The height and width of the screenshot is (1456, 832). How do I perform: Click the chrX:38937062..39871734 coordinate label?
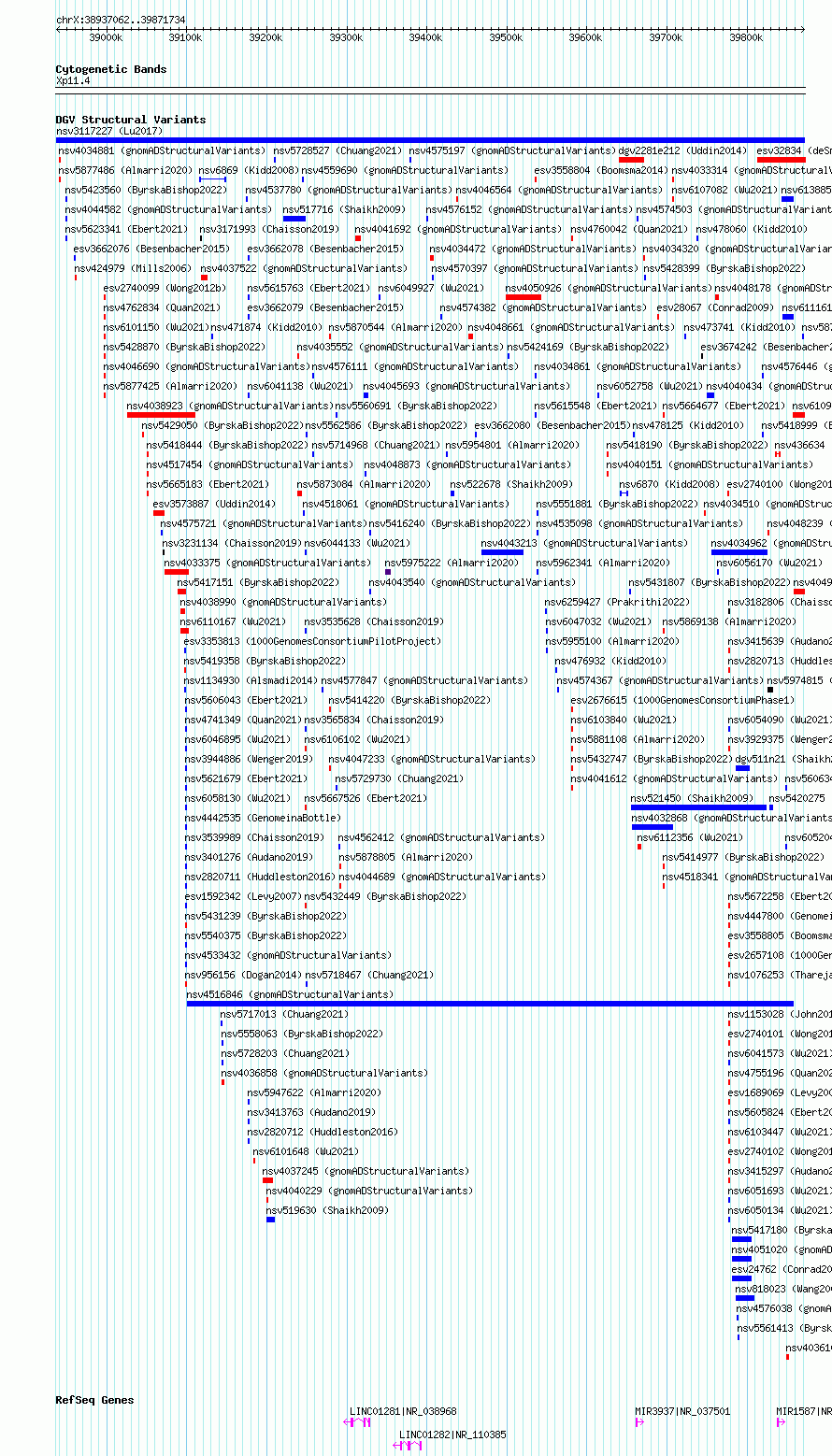(x=121, y=20)
